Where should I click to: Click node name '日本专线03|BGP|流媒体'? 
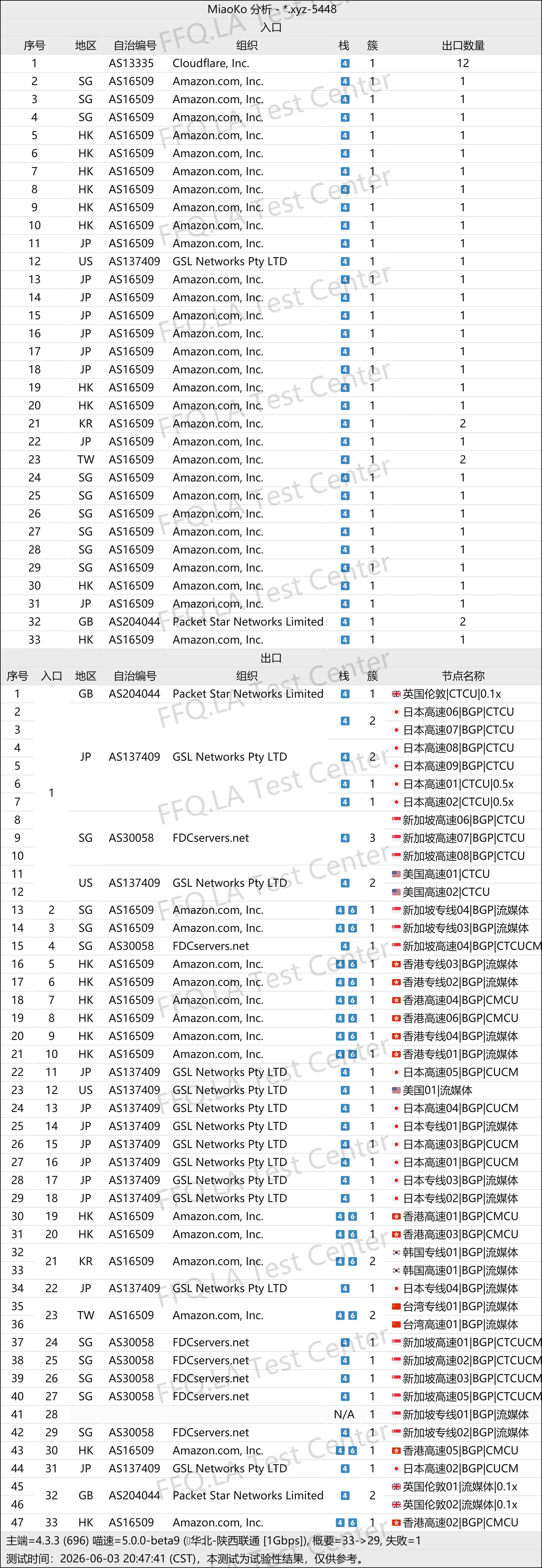point(460,1180)
